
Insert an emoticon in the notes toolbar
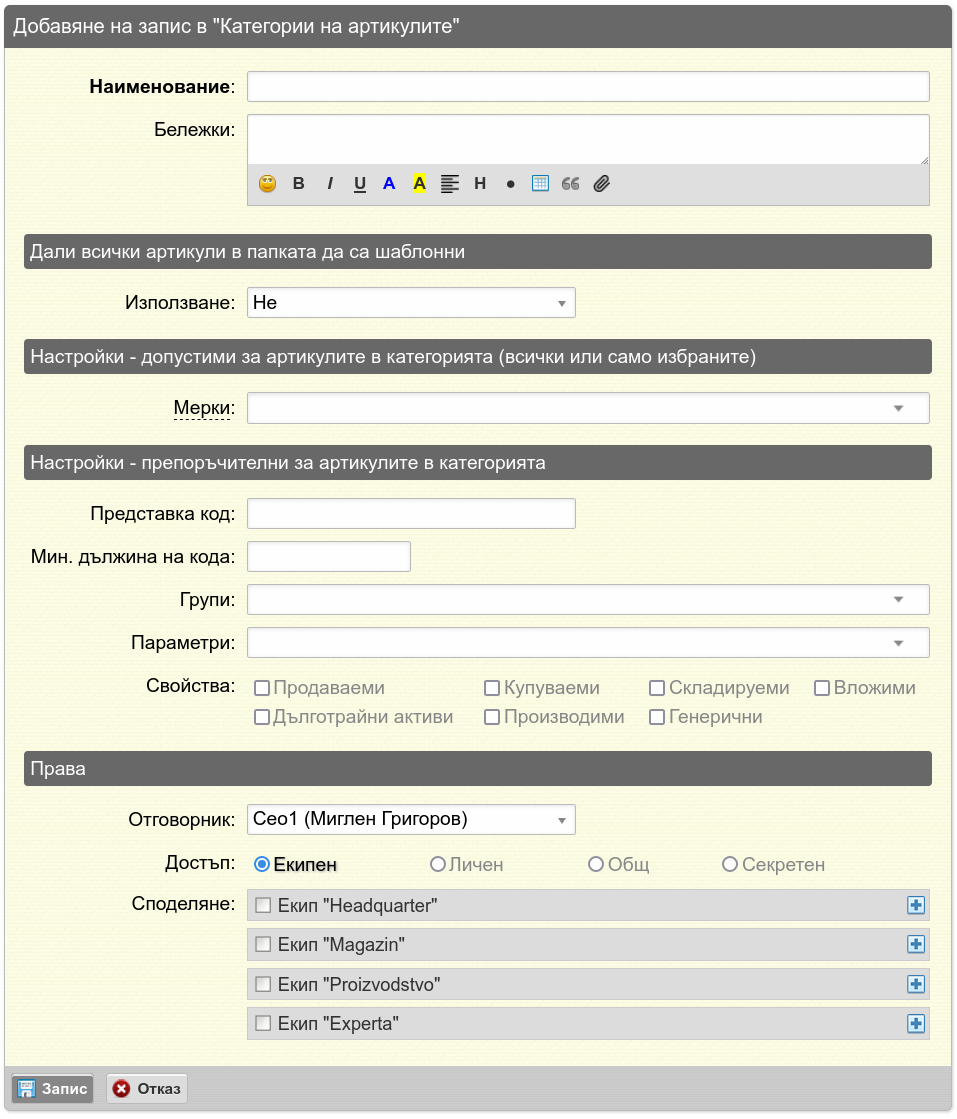click(x=268, y=184)
